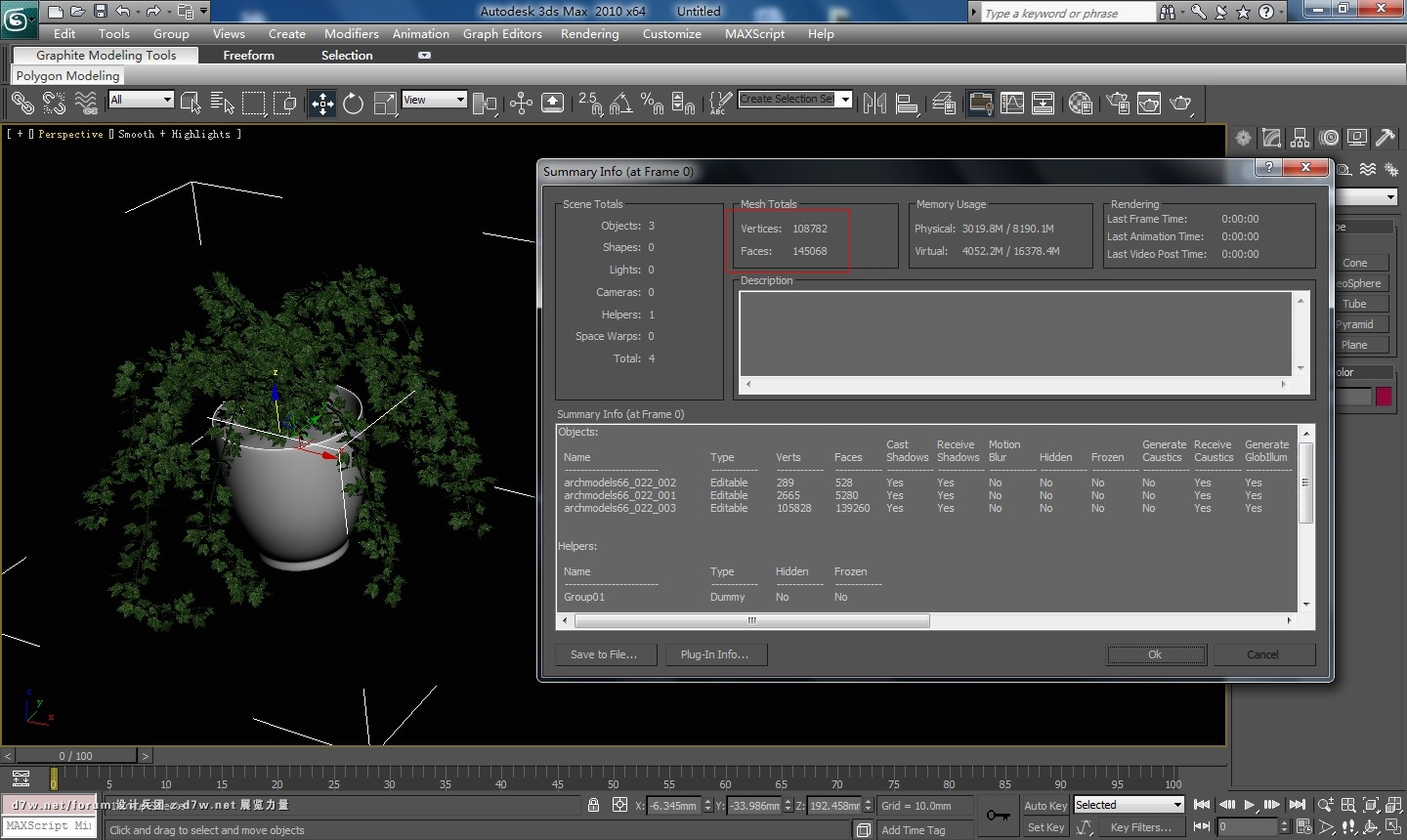This screenshot has height=840, width=1407.
Task: Open the Hierarchy command panel tab
Action: (1300, 138)
